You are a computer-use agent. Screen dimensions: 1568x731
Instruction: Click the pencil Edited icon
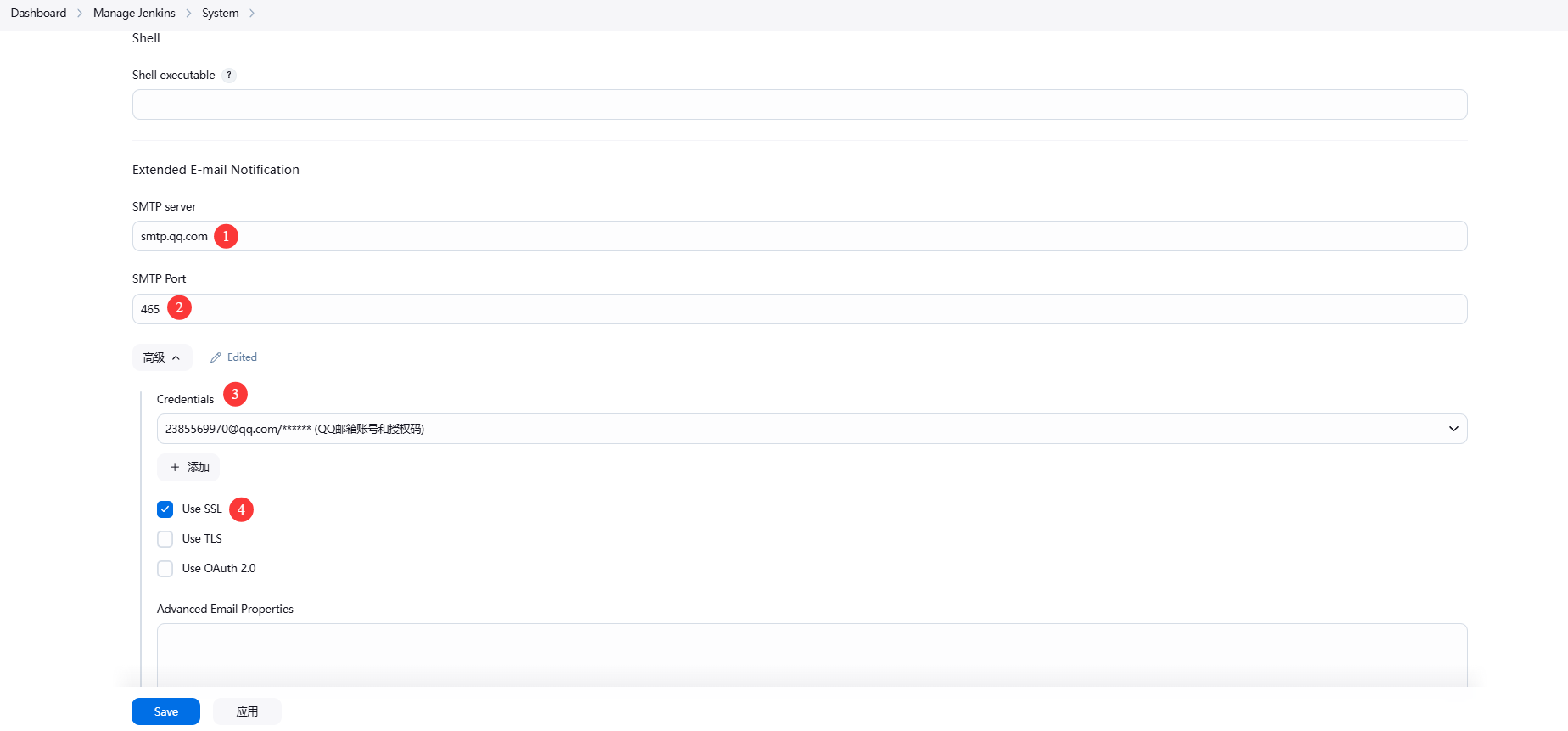coord(216,357)
